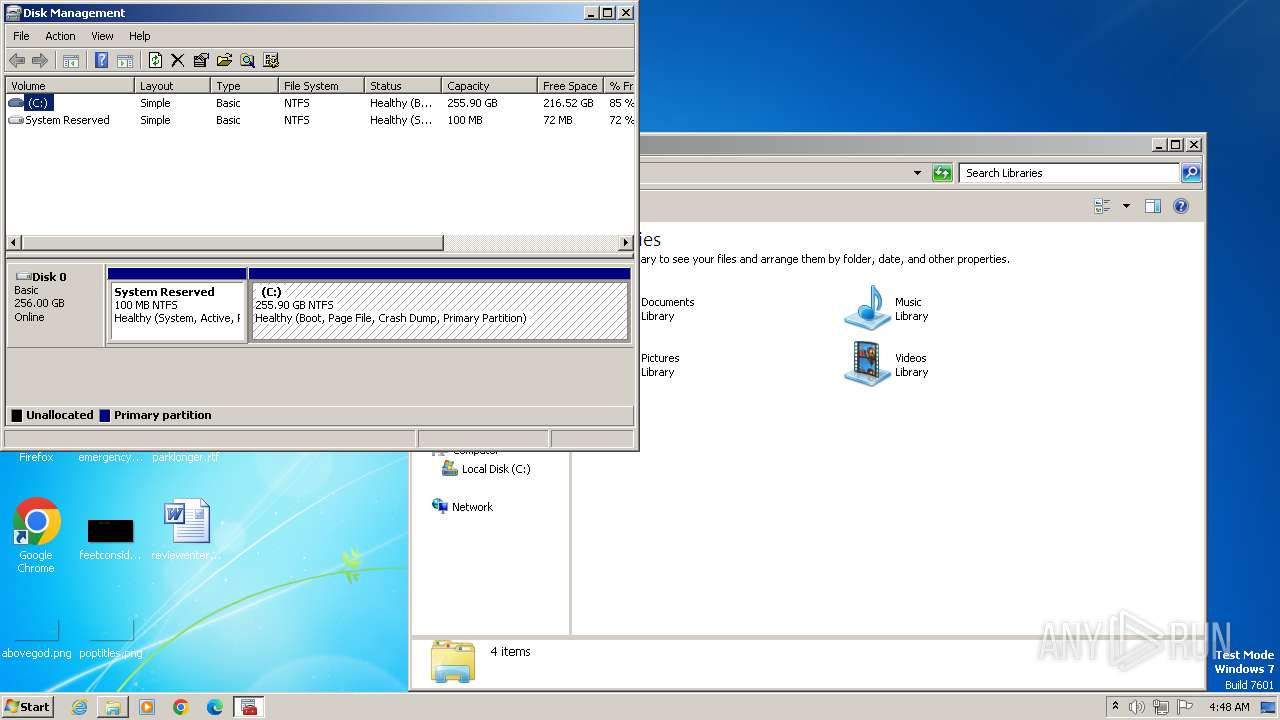Open the File Explorer taskbar button

[x=113, y=707]
